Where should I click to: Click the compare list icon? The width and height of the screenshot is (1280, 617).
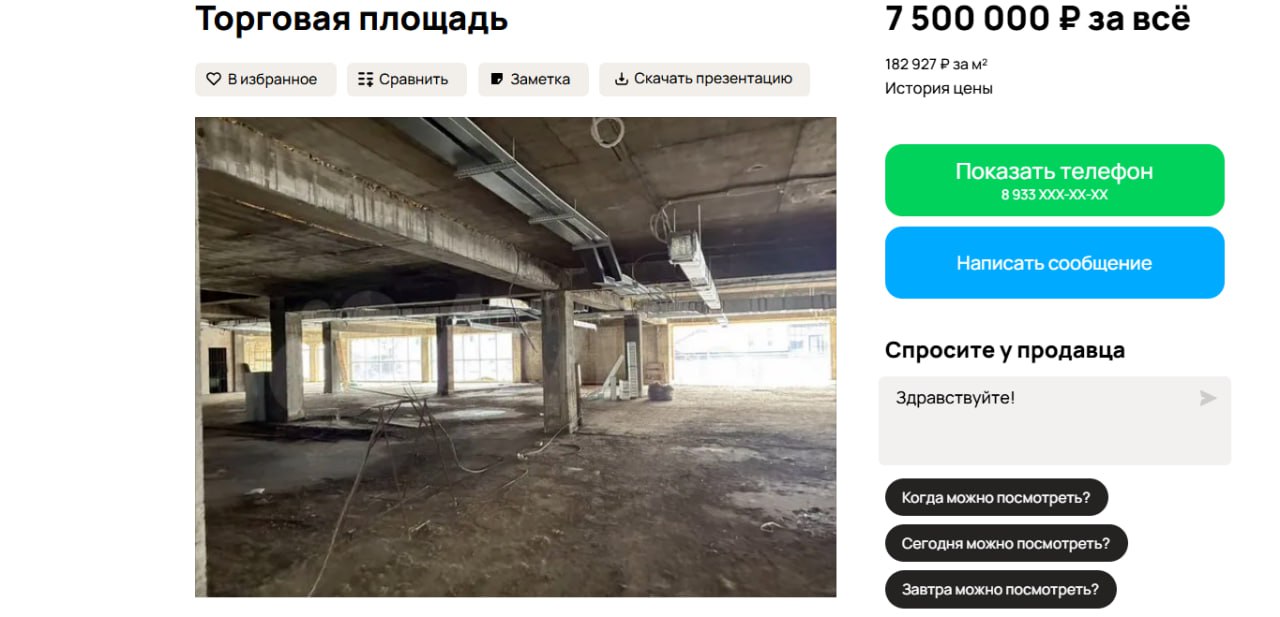(365, 79)
